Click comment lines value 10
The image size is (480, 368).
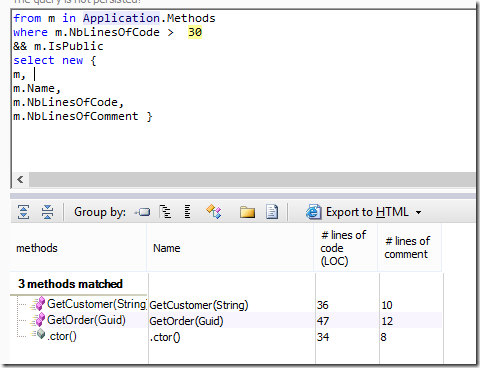coord(387,305)
